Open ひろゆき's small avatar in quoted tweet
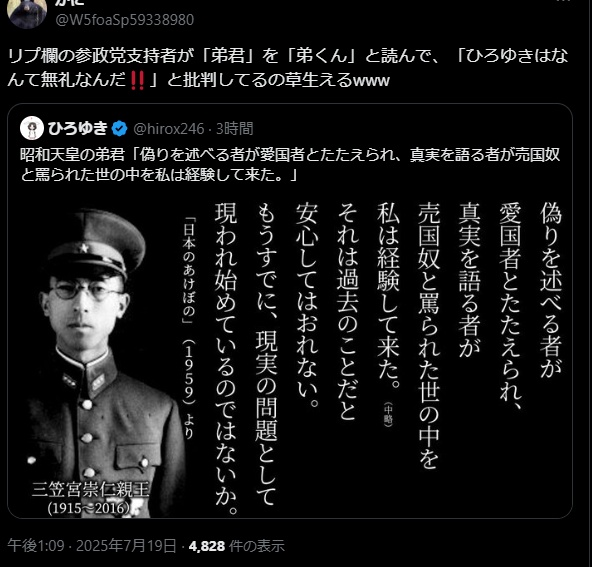This screenshot has width=592, height=567. click(32, 128)
